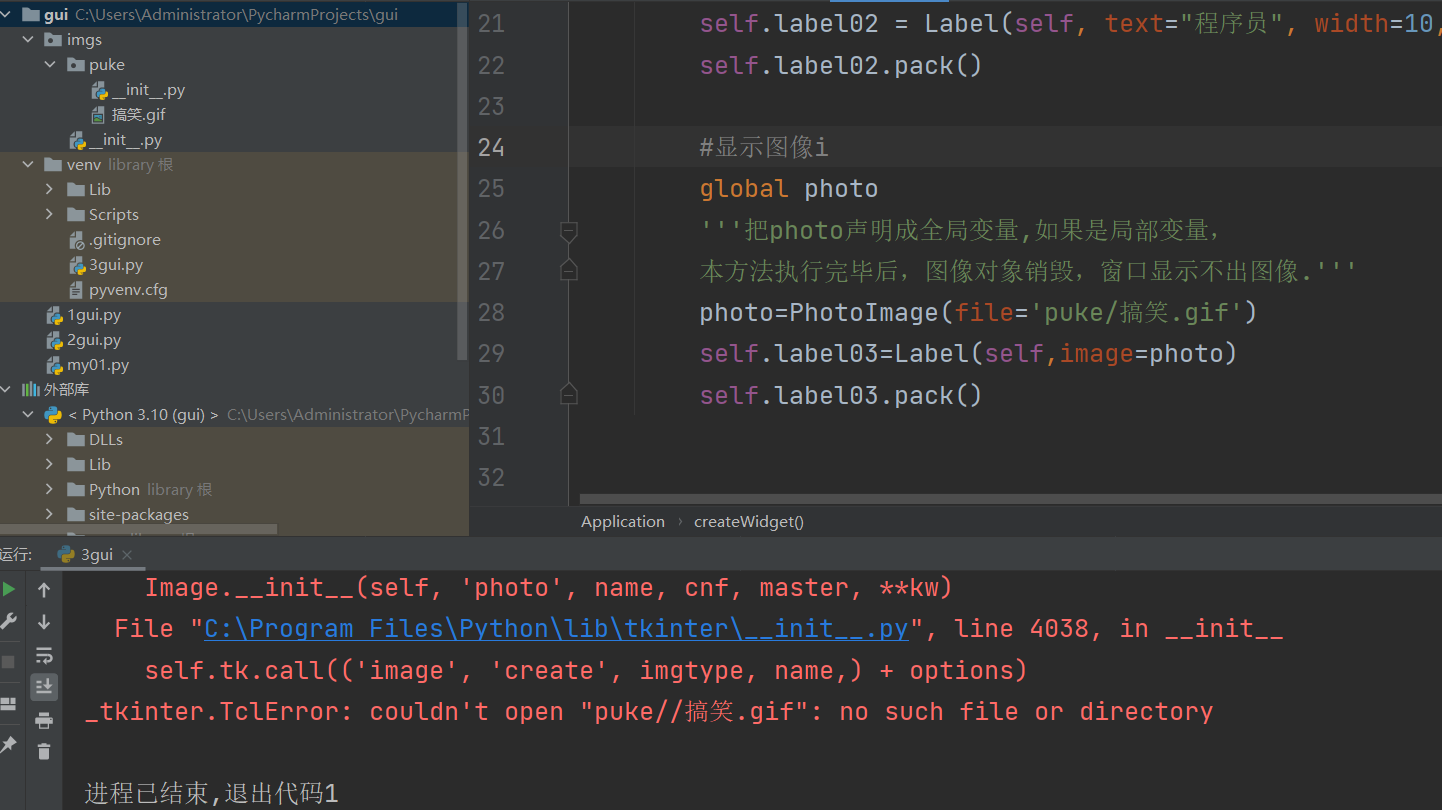Click the restore layout icon in Run panel
The image size is (1442, 810).
coord(9,703)
